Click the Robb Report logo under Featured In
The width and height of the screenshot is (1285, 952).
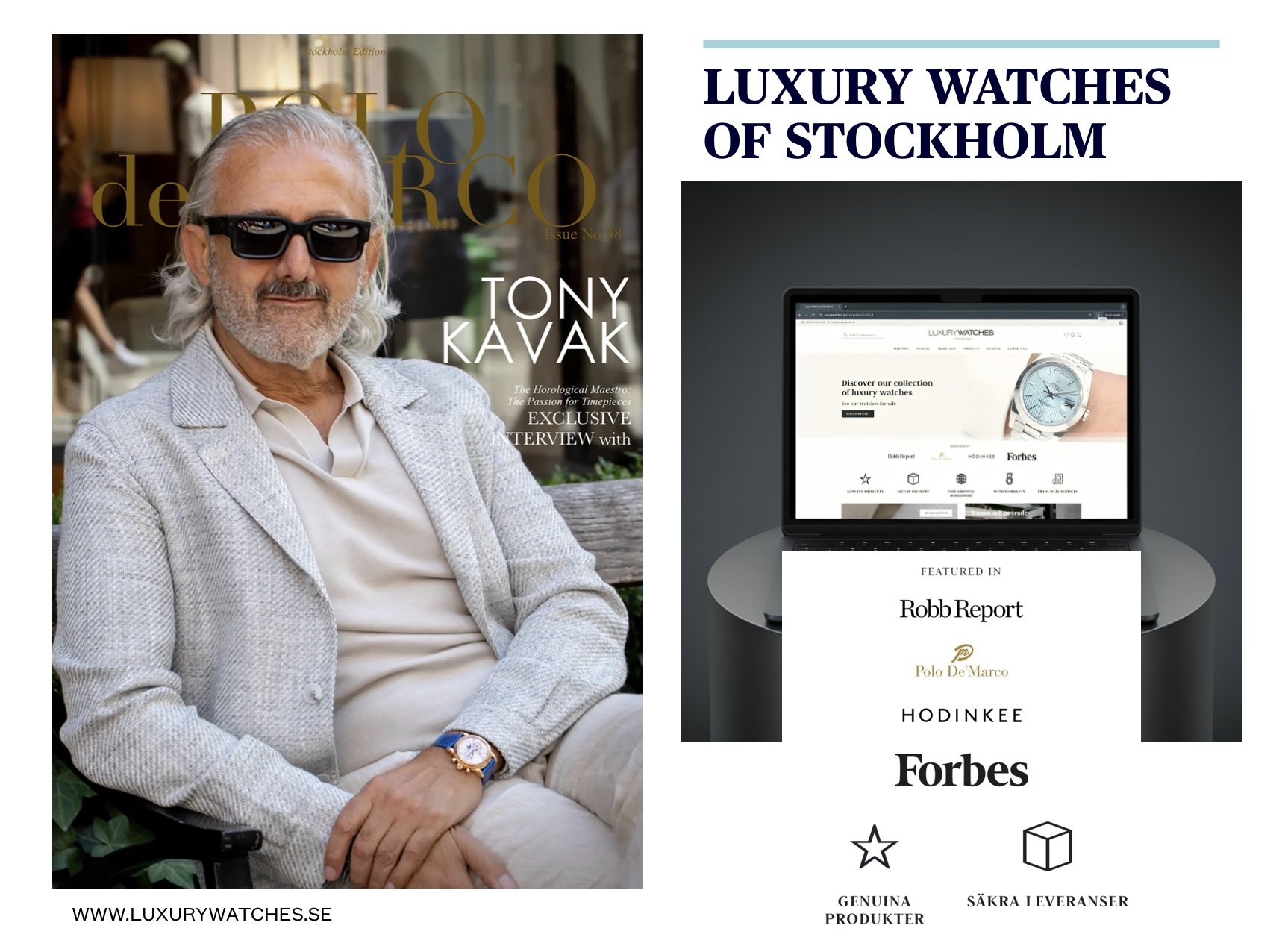click(x=961, y=610)
